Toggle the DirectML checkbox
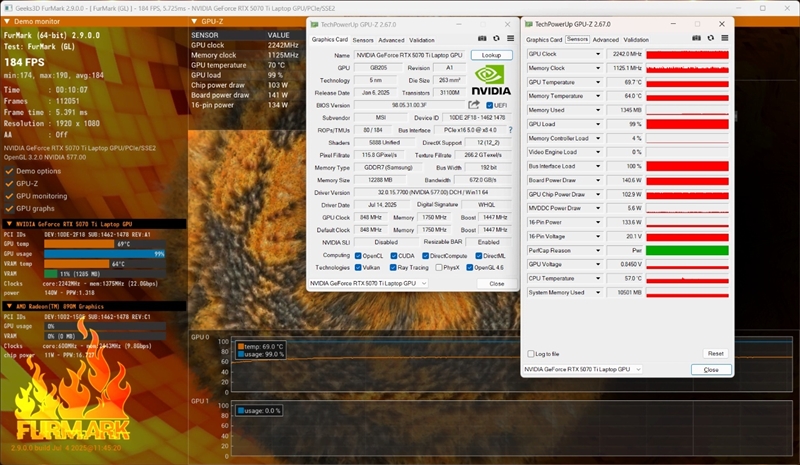 coord(479,256)
